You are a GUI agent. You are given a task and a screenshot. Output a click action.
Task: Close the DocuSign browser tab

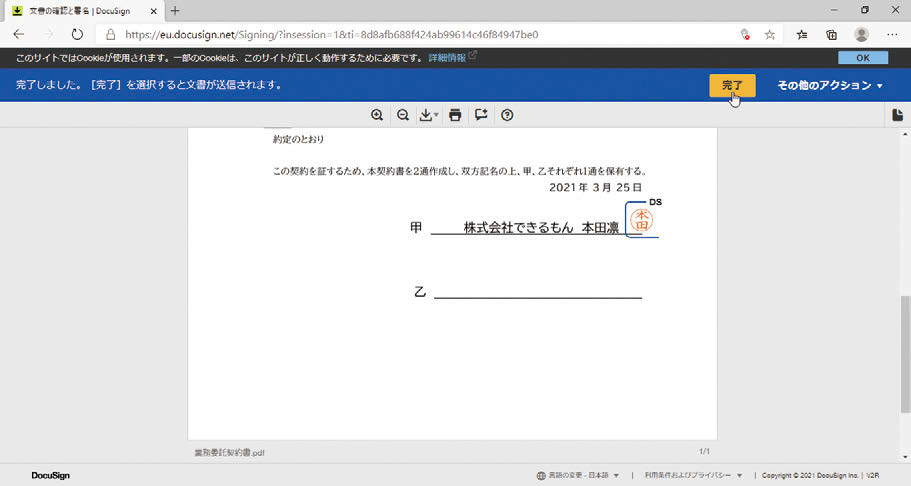(x=153, y=11)
